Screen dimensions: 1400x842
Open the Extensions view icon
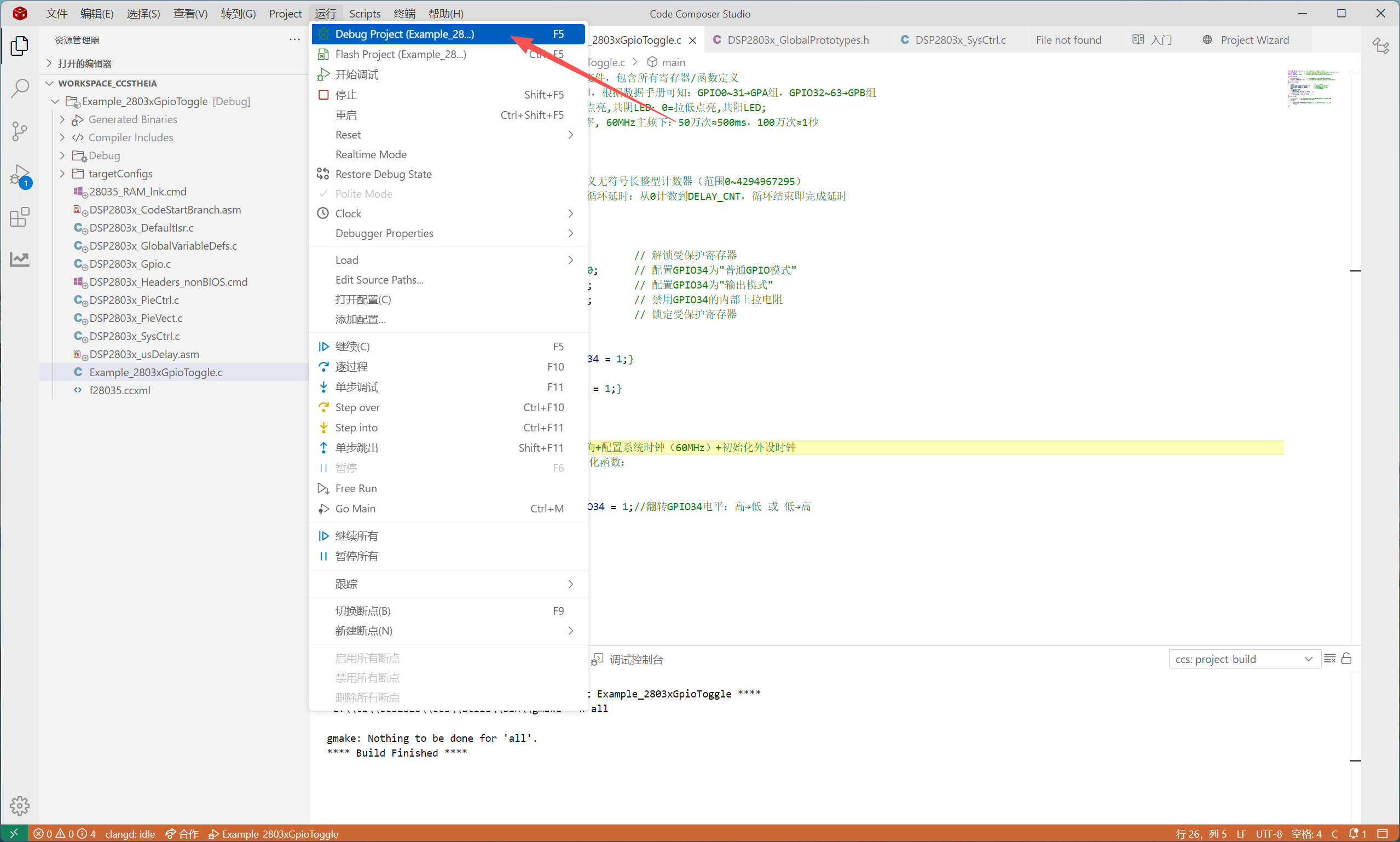(x=20, y=217)
